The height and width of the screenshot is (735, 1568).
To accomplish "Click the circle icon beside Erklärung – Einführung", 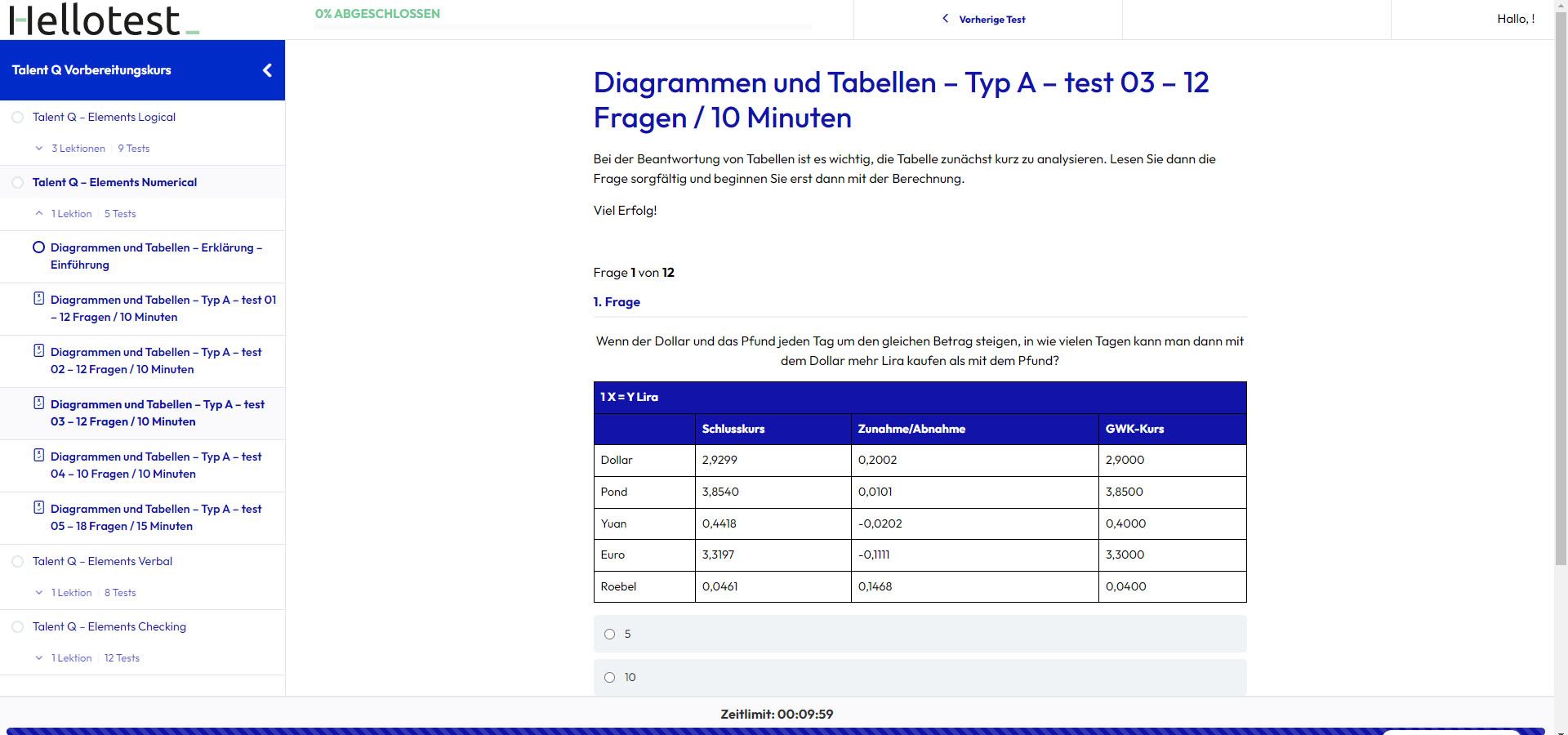I will (38, 247).
